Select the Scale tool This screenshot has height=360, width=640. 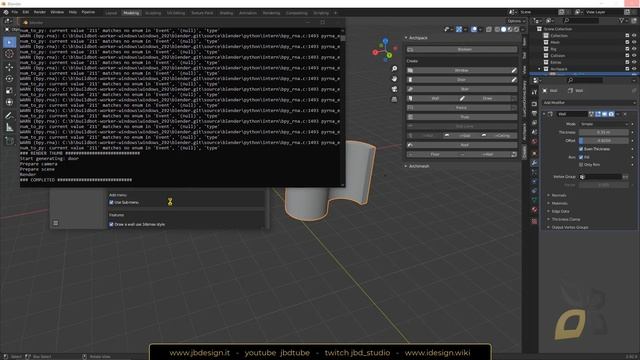[9, 91]
